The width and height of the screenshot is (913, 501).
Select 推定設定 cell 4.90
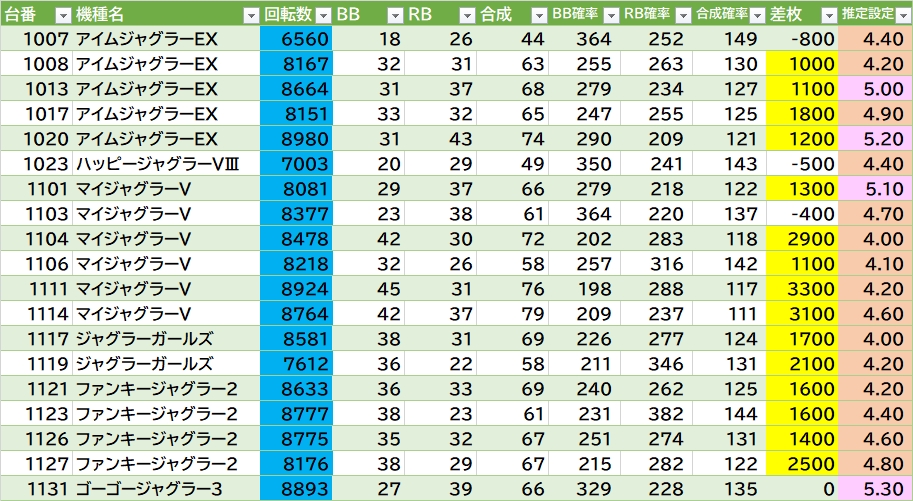click(875, 114)
